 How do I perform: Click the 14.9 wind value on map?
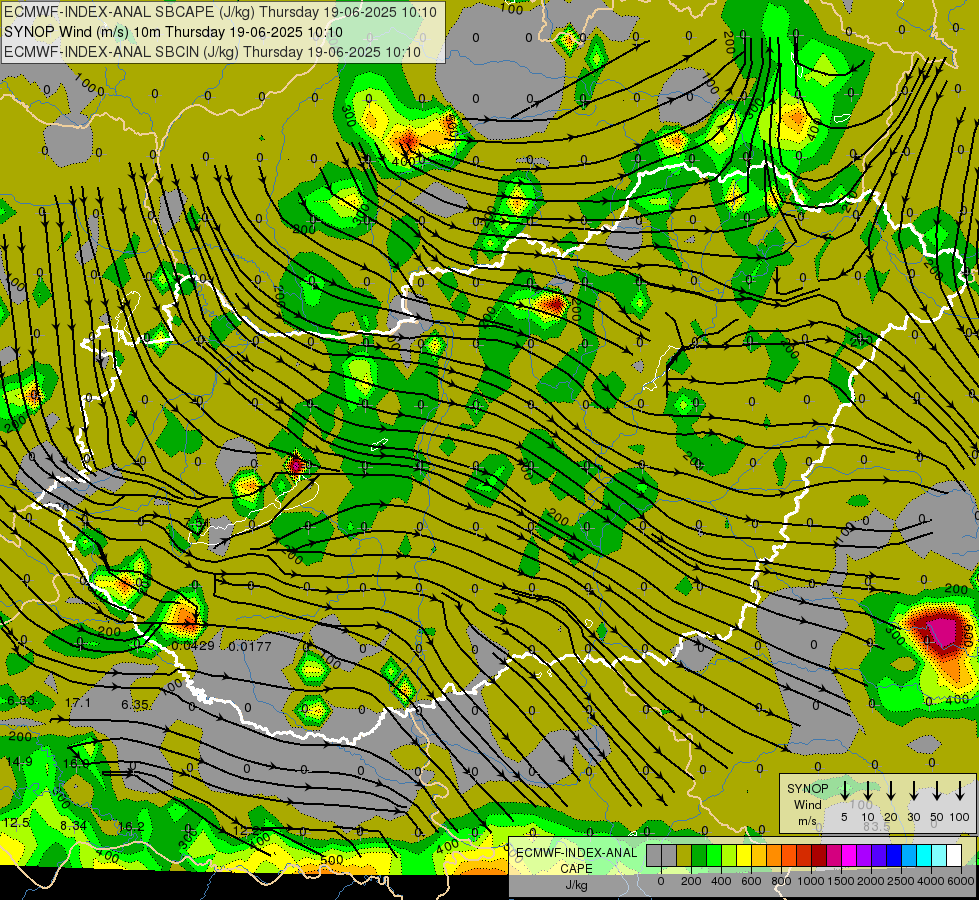[19, 761]
